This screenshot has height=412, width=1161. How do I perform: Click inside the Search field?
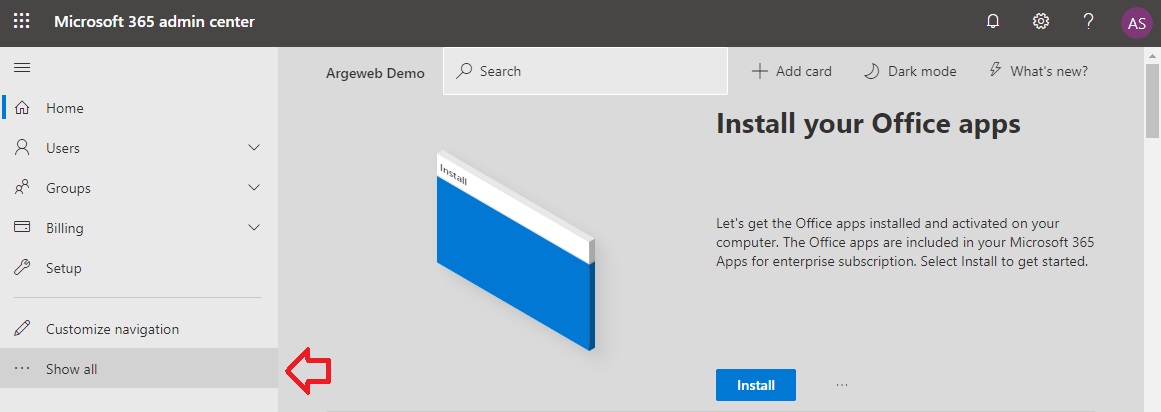585,71
